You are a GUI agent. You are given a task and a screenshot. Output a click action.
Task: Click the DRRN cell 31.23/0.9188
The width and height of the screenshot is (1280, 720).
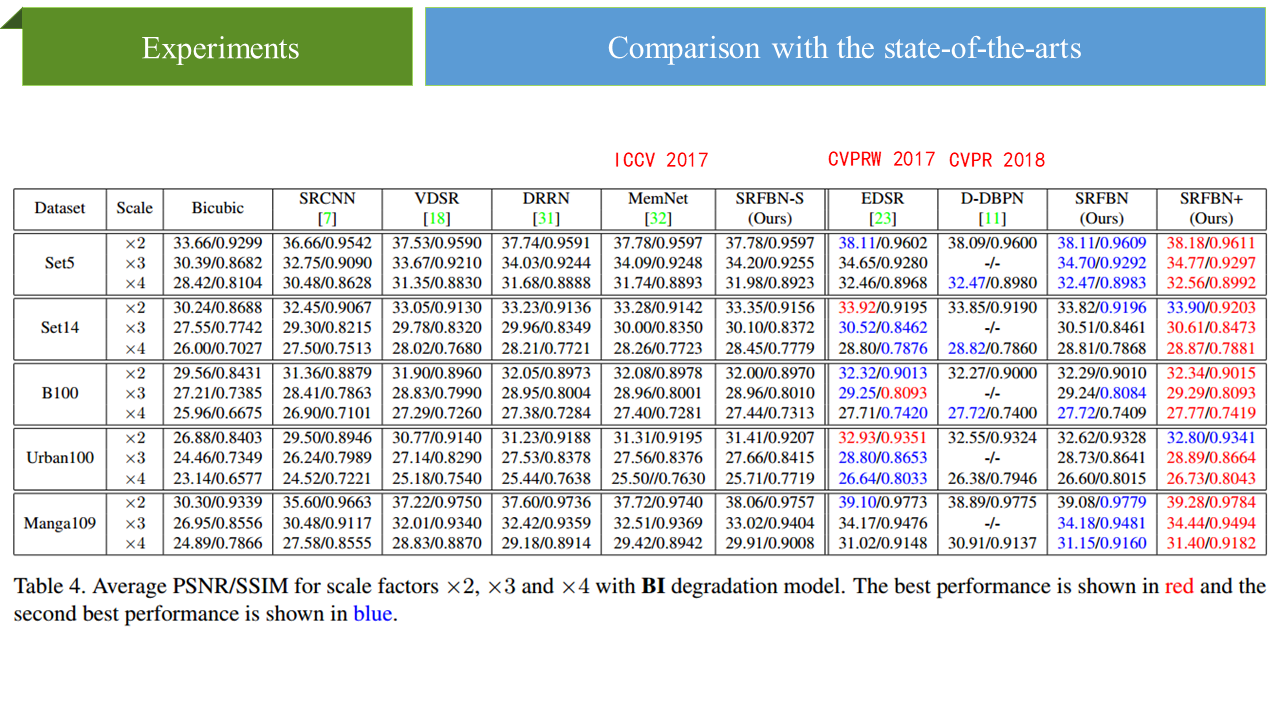pyautogui.click(x=547, y=437)
